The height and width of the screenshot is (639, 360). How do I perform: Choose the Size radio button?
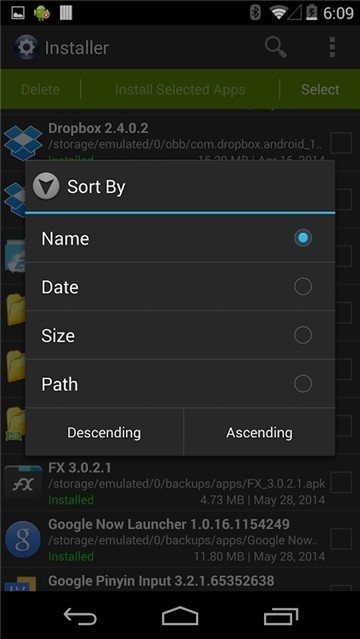tap(303, 335)
